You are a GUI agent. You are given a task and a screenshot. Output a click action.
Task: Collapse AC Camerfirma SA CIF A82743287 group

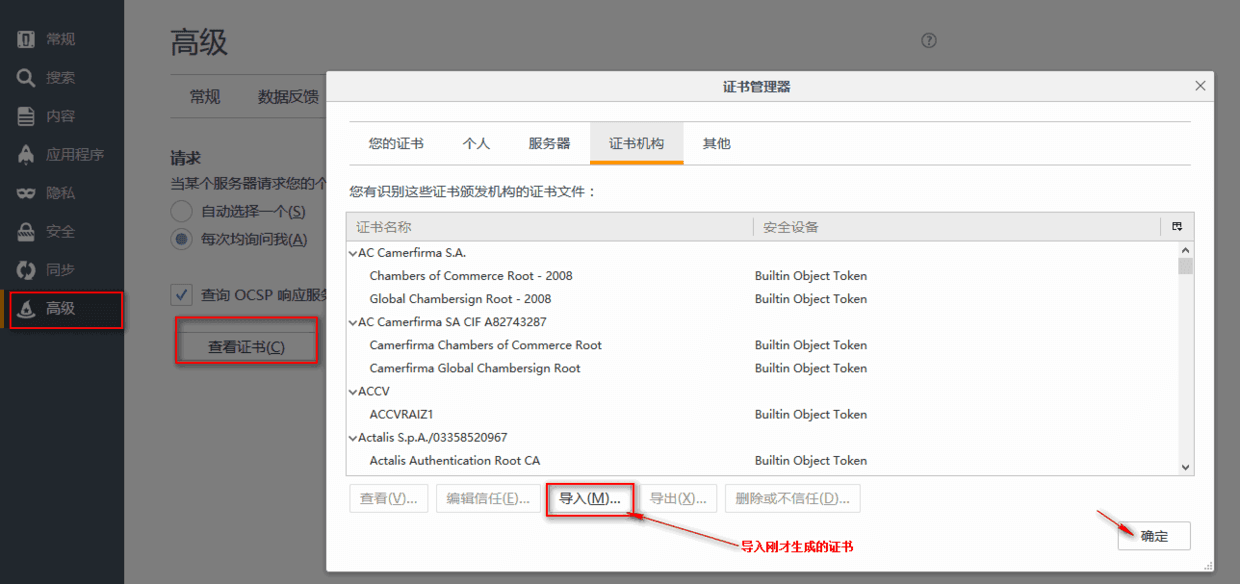[352, 322]
